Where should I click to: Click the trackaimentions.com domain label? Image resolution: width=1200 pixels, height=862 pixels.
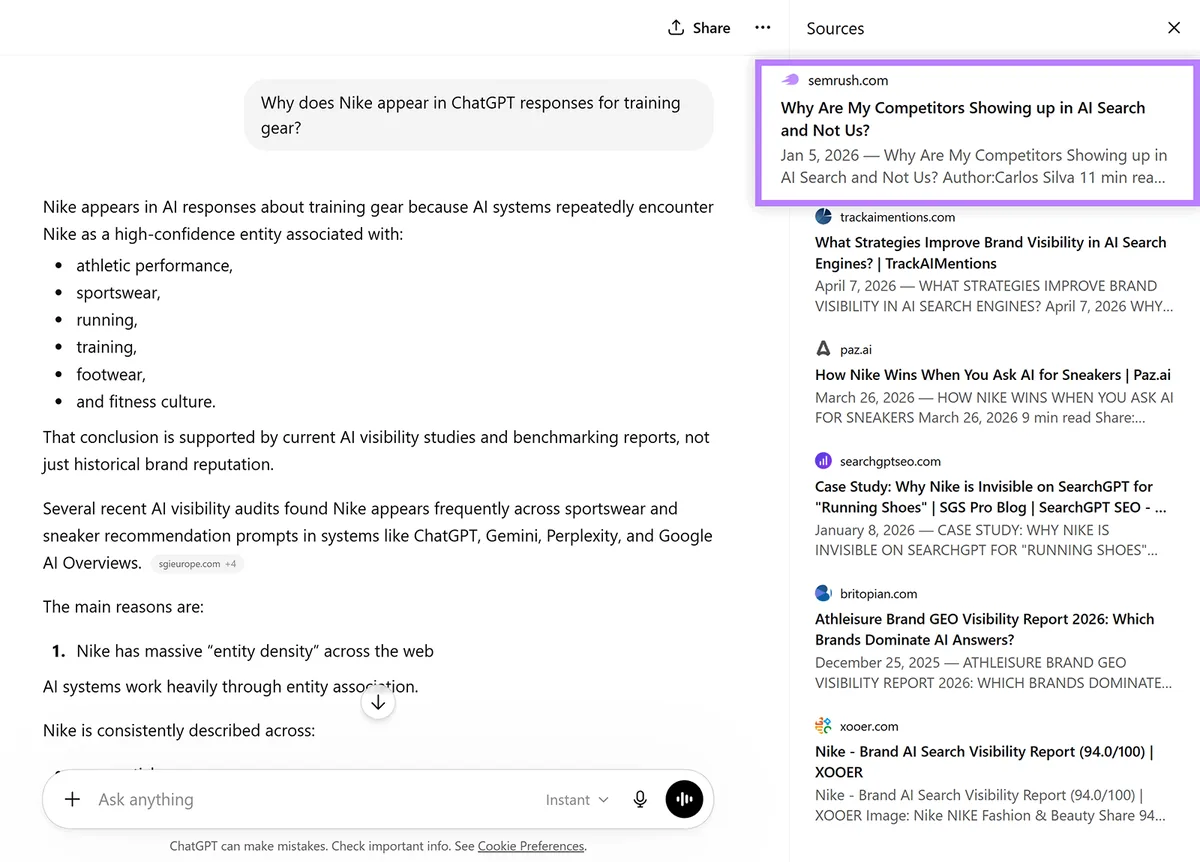coord(897,216)
